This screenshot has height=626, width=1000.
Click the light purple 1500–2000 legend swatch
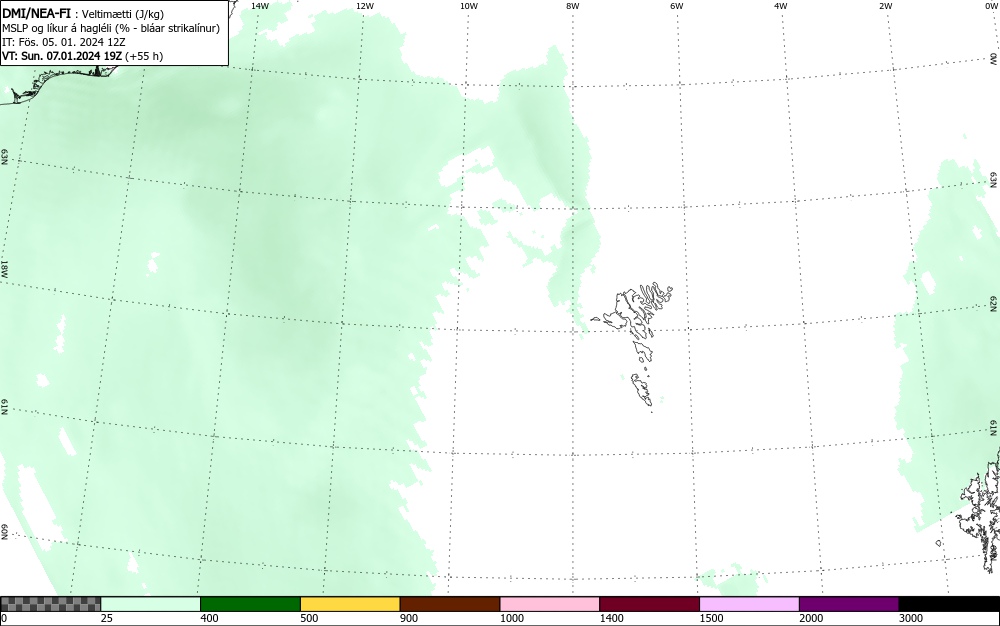pos(749,604)
